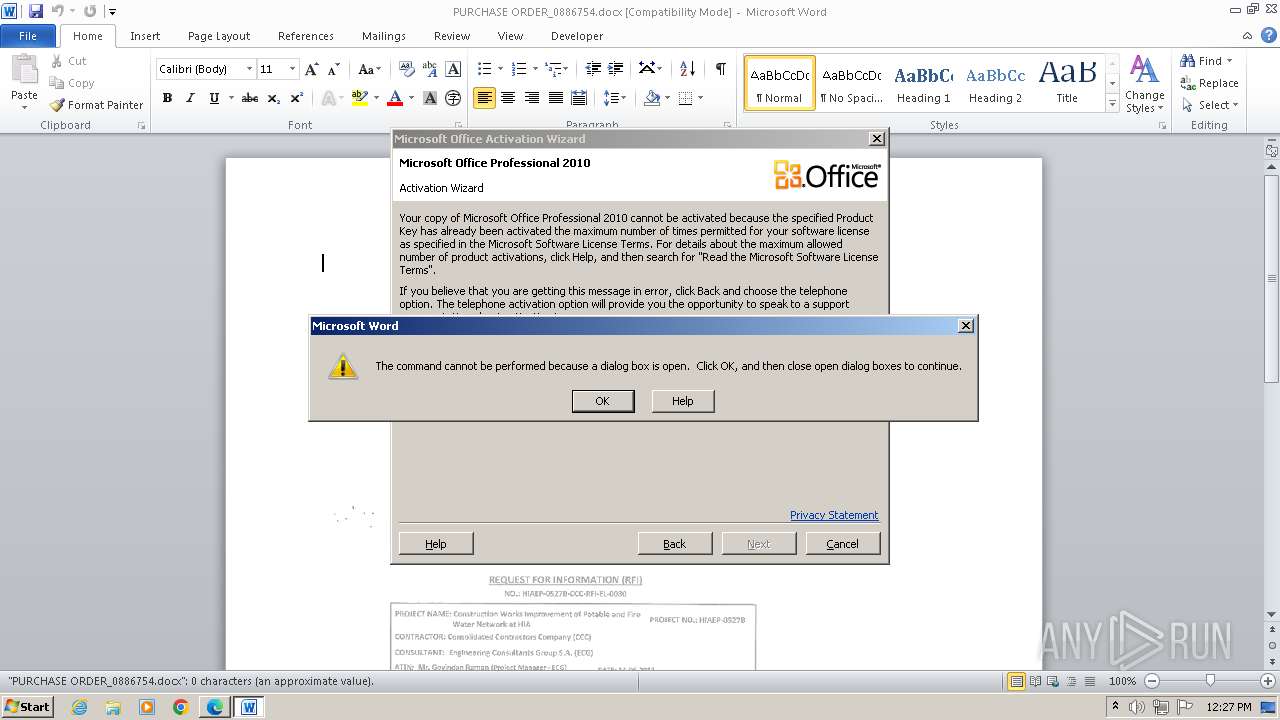Toggle Subscript formatting
This screenshot has height=720, width=1280.
pyautogui.click(x=274, y=98)
